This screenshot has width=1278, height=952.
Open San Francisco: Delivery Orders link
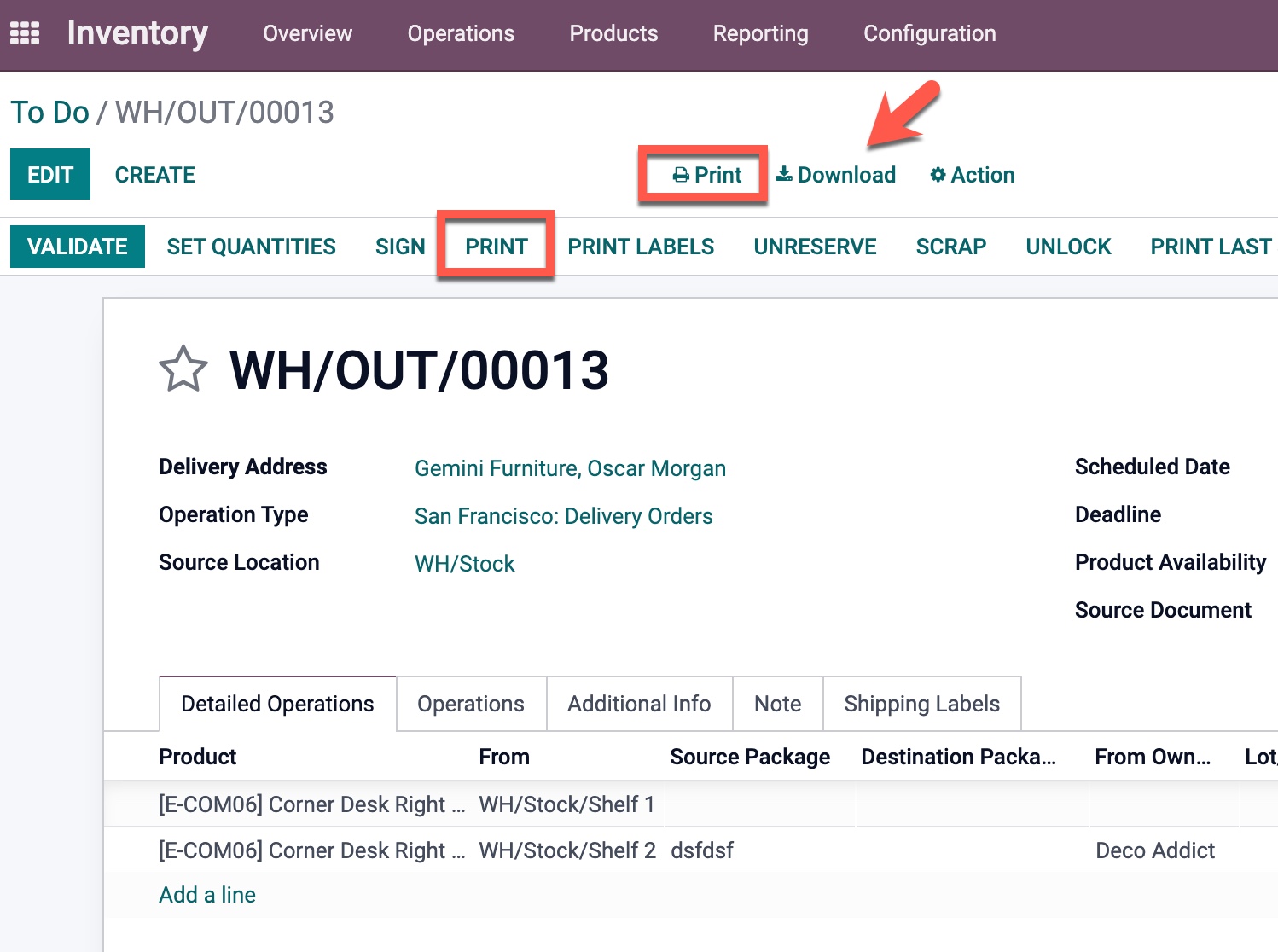(563, 516)
